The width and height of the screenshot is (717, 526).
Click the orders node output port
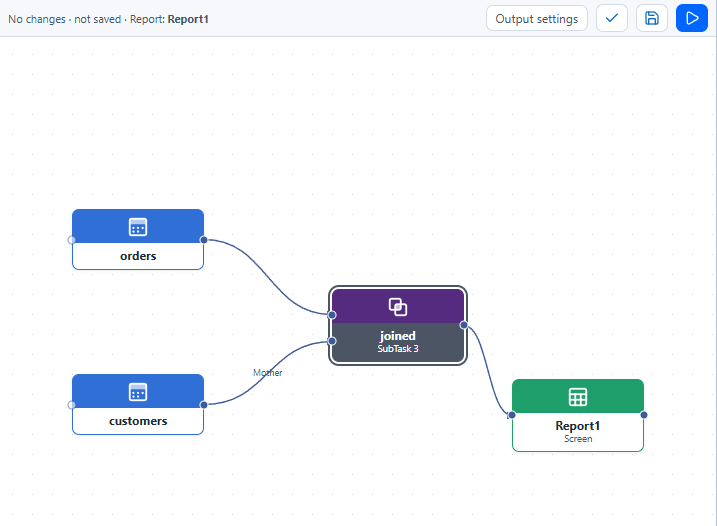(204, 240)
